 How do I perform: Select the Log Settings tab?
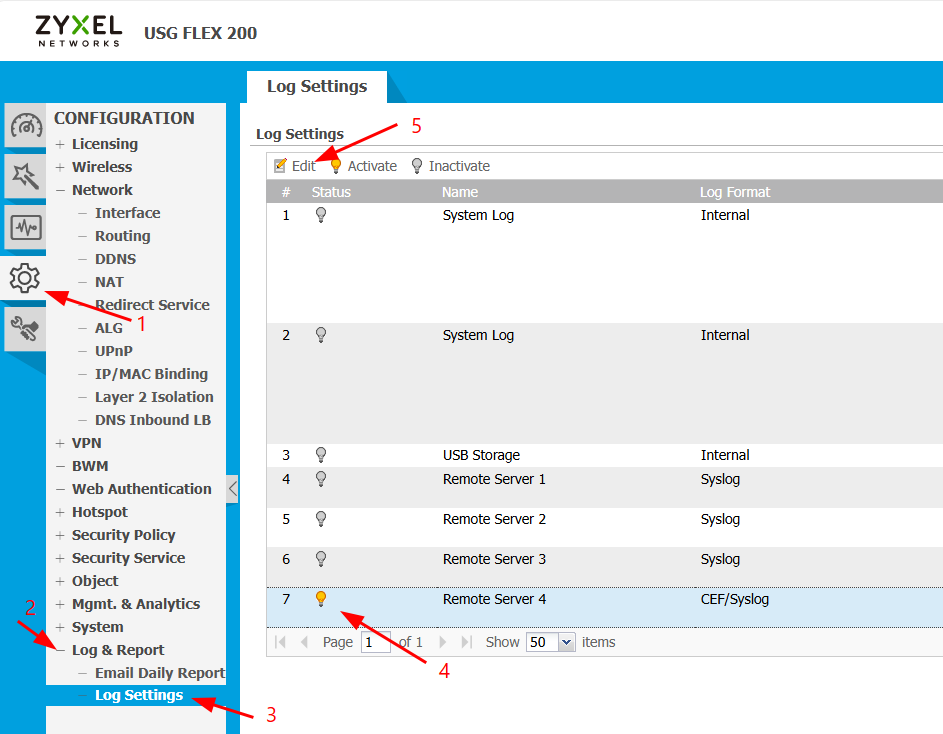pos(316,87)
